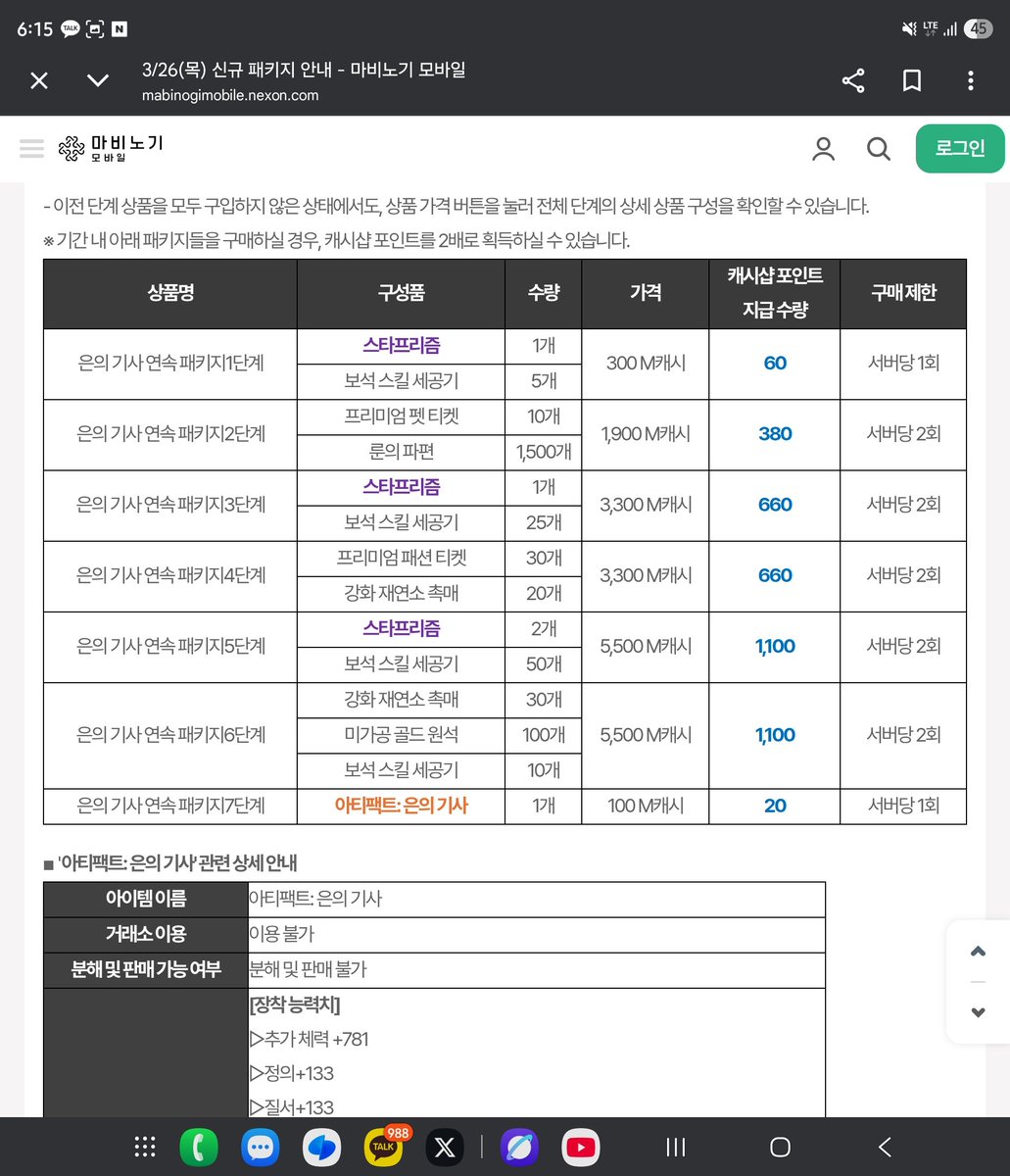Select the 1,900 M캐시 price cell
This screenshot has width=1010, height=1176.
pos(646,434)
